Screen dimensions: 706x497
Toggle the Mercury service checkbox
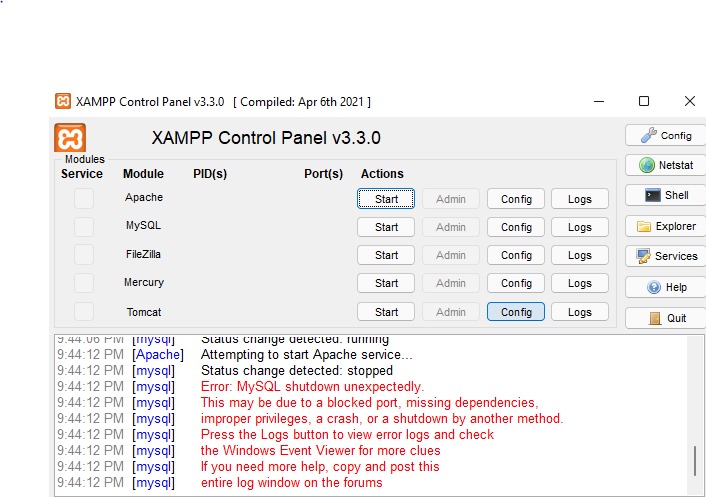(x=84, y=283)
